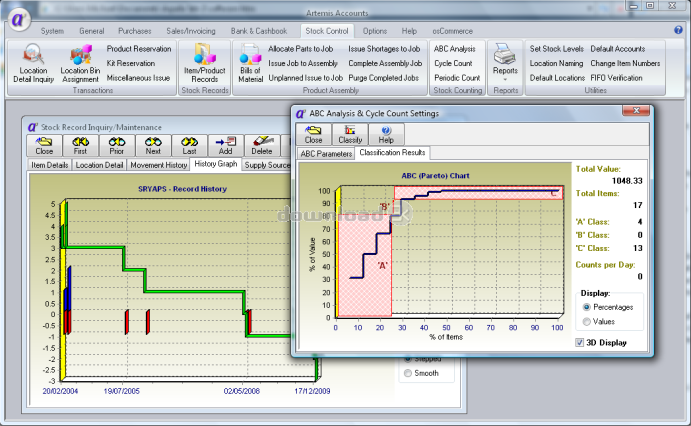Switch to Supply Source tab
Image resolution: width=691 pixels, height=426 pixels.
[x=267, y=165]
